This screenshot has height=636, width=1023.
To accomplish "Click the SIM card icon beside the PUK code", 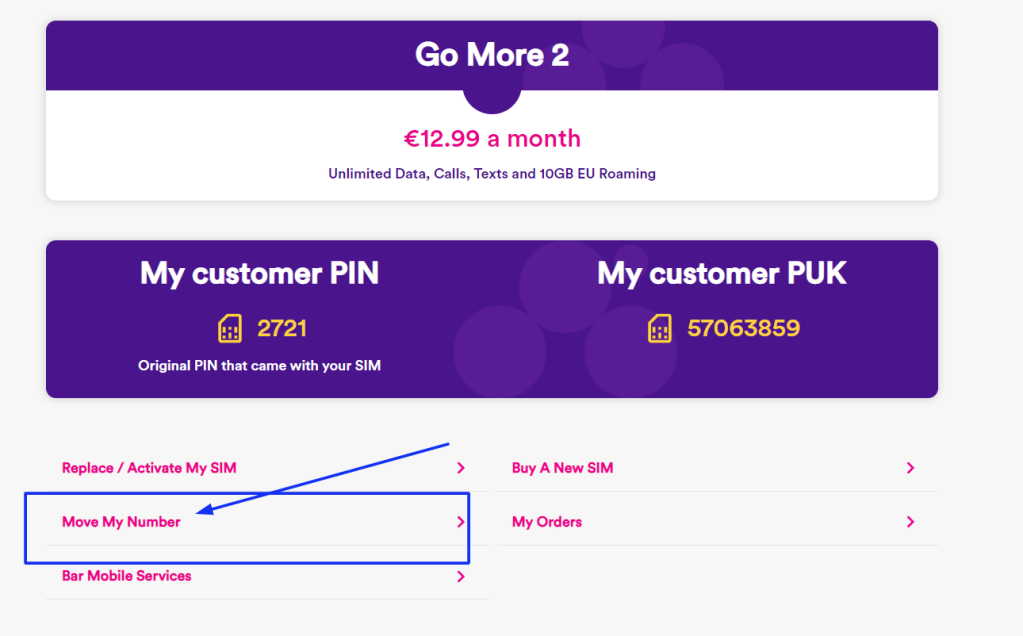I will pos(660,328).
